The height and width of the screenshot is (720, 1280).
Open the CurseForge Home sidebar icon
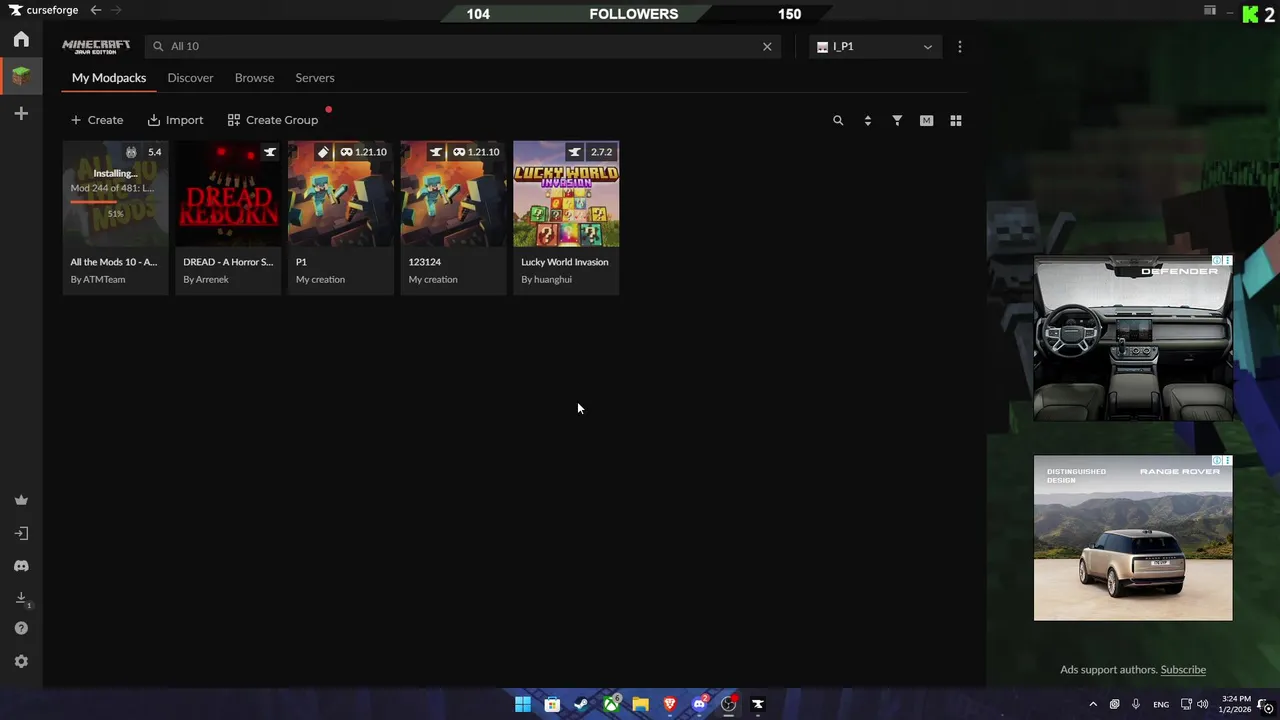(21, 39)
